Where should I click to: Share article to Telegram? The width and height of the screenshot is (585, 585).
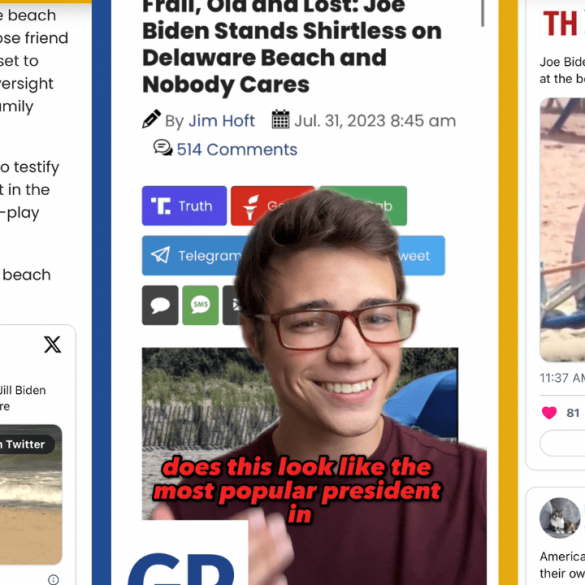point(194,256)
